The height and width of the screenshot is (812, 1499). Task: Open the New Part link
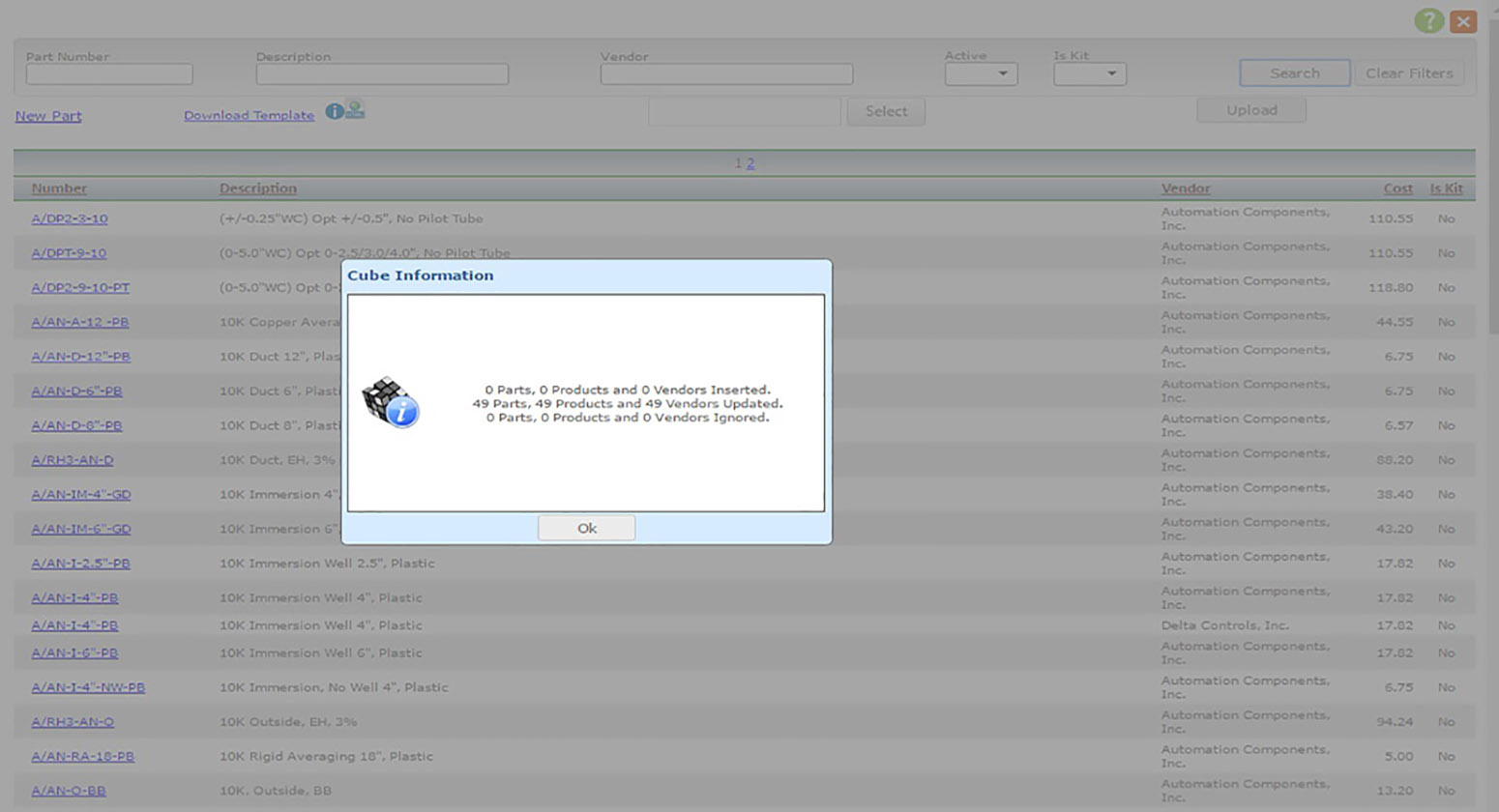point(47,115)
